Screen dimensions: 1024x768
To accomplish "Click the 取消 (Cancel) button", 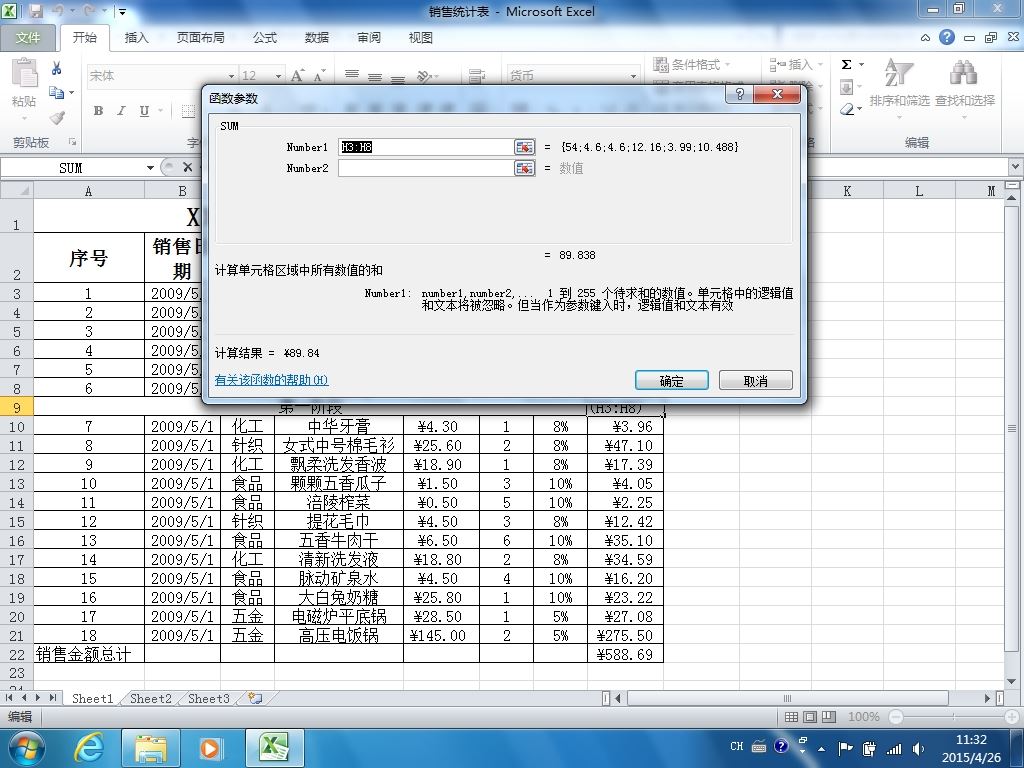I will pos(756,381).
